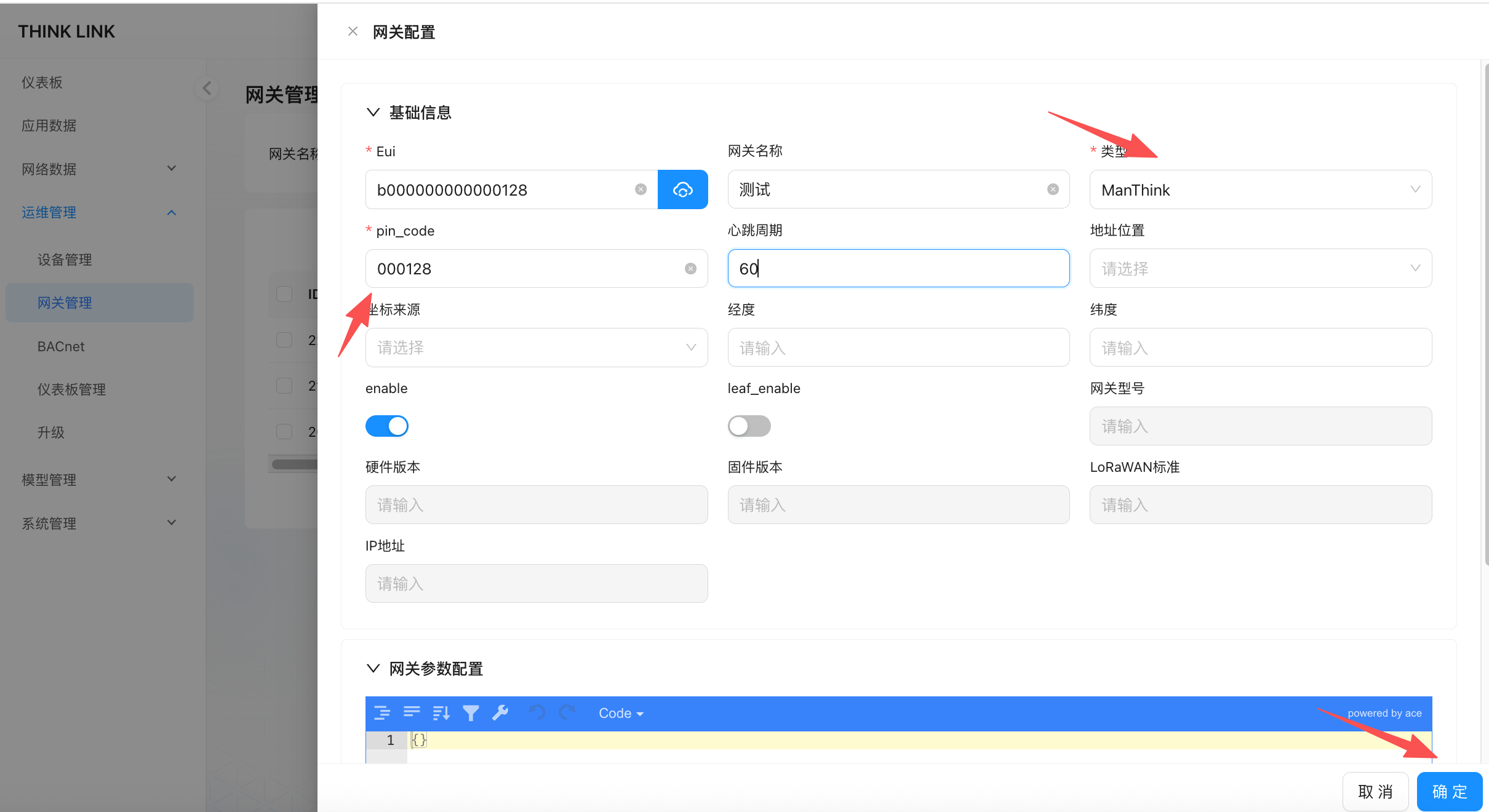Click the format JSON icon in the editor toolbar
The width and height of the screenshot is (1489, 812).
click(382, 713)
